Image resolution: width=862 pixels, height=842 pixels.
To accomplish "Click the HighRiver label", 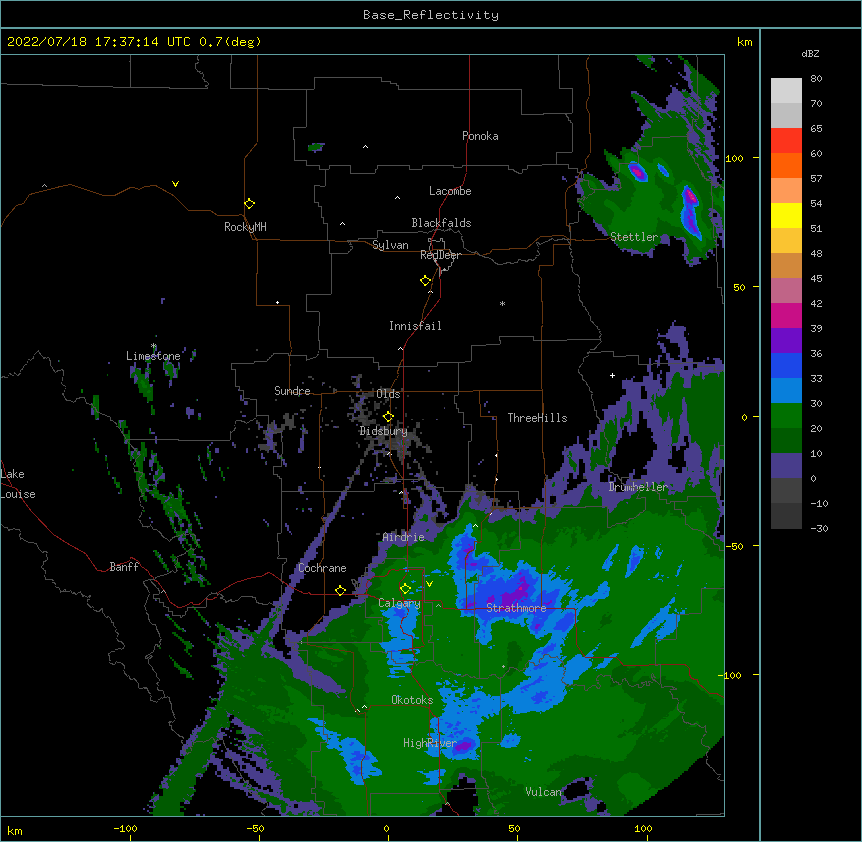I will [430, 743].
